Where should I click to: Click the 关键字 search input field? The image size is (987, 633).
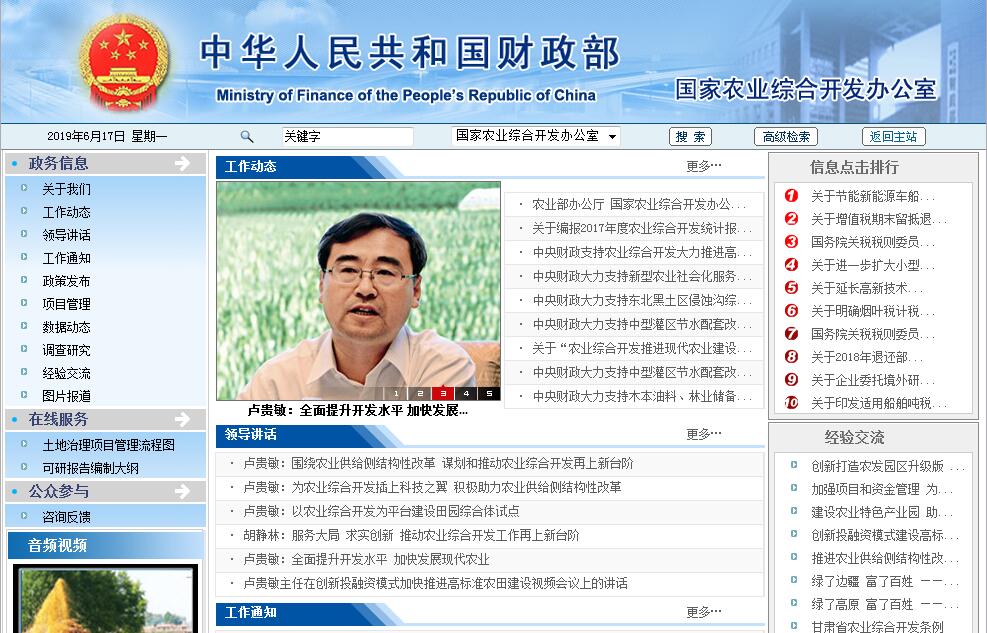(x=346, y=137)
